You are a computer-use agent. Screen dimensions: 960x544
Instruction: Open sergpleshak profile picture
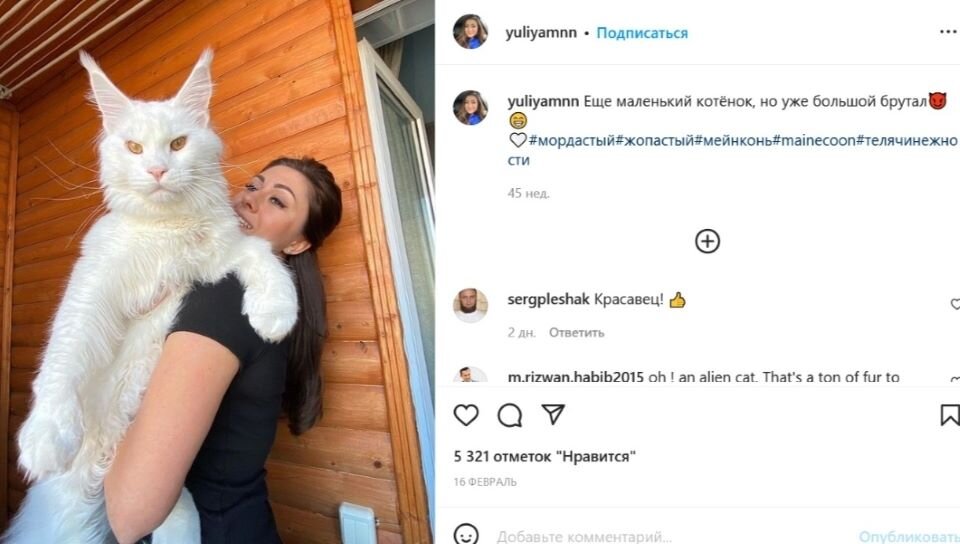(470, 305)
